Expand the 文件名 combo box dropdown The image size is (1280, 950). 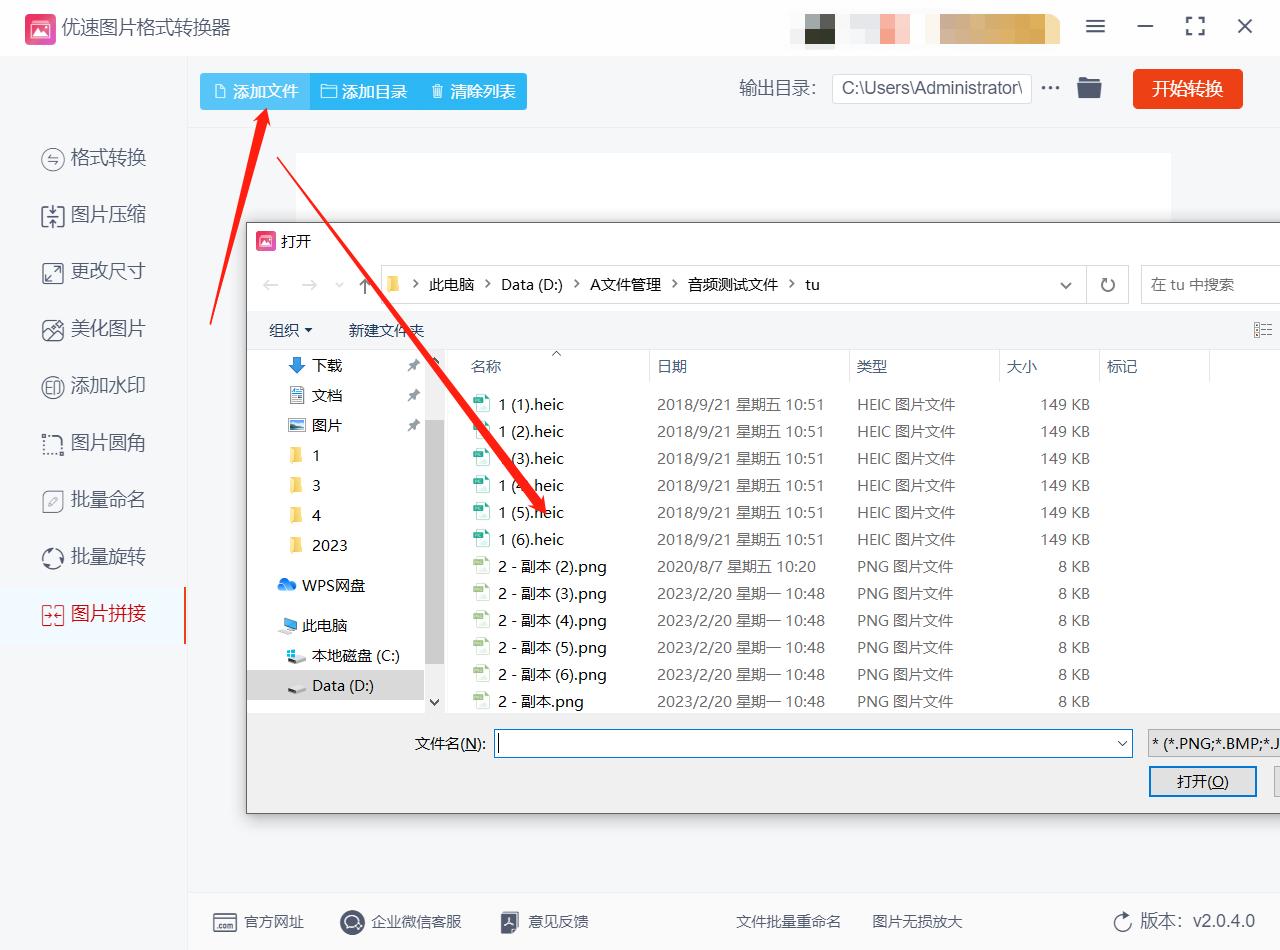tap(1122, 743)
